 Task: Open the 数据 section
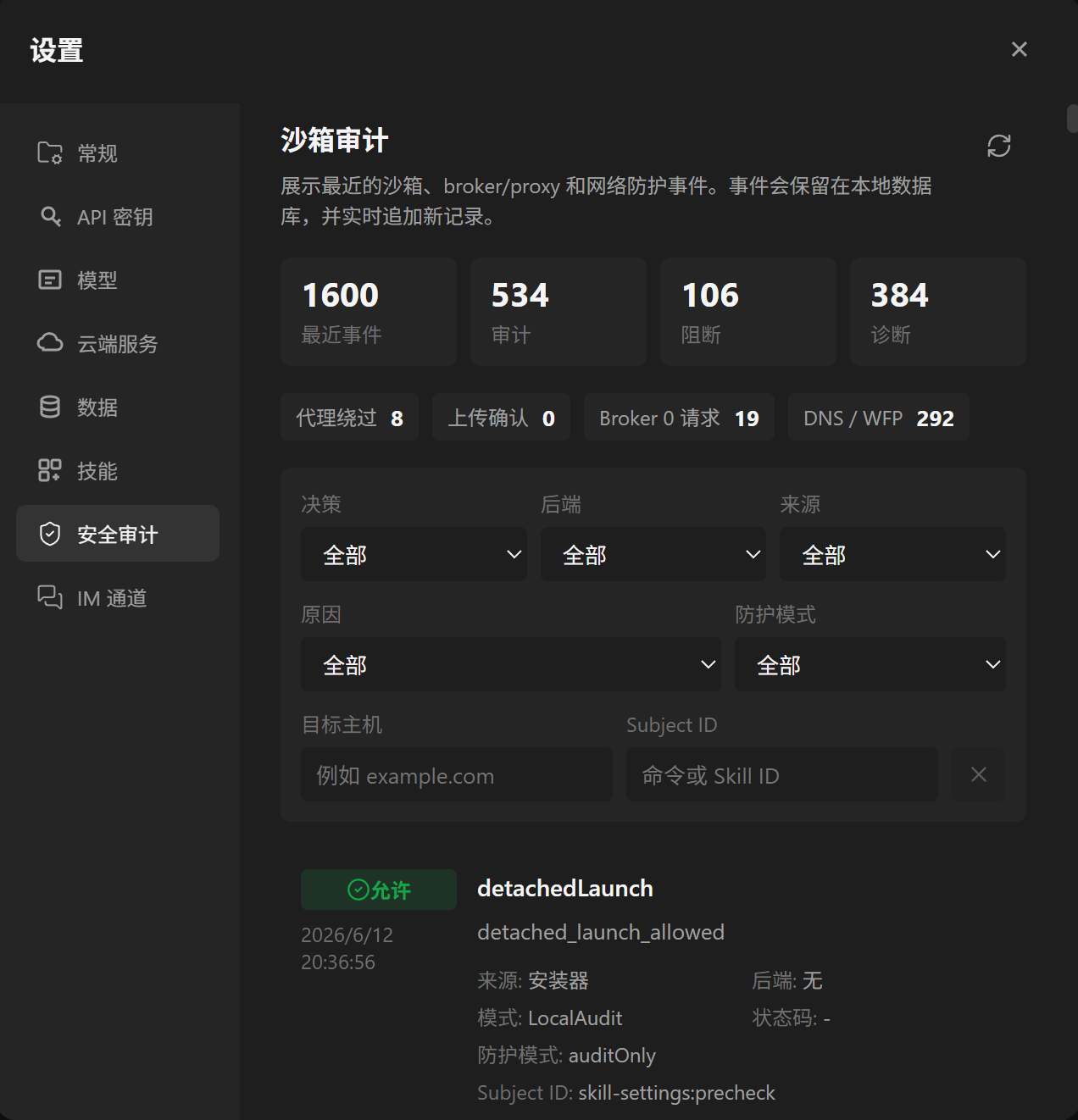click(x=118, y=407)
